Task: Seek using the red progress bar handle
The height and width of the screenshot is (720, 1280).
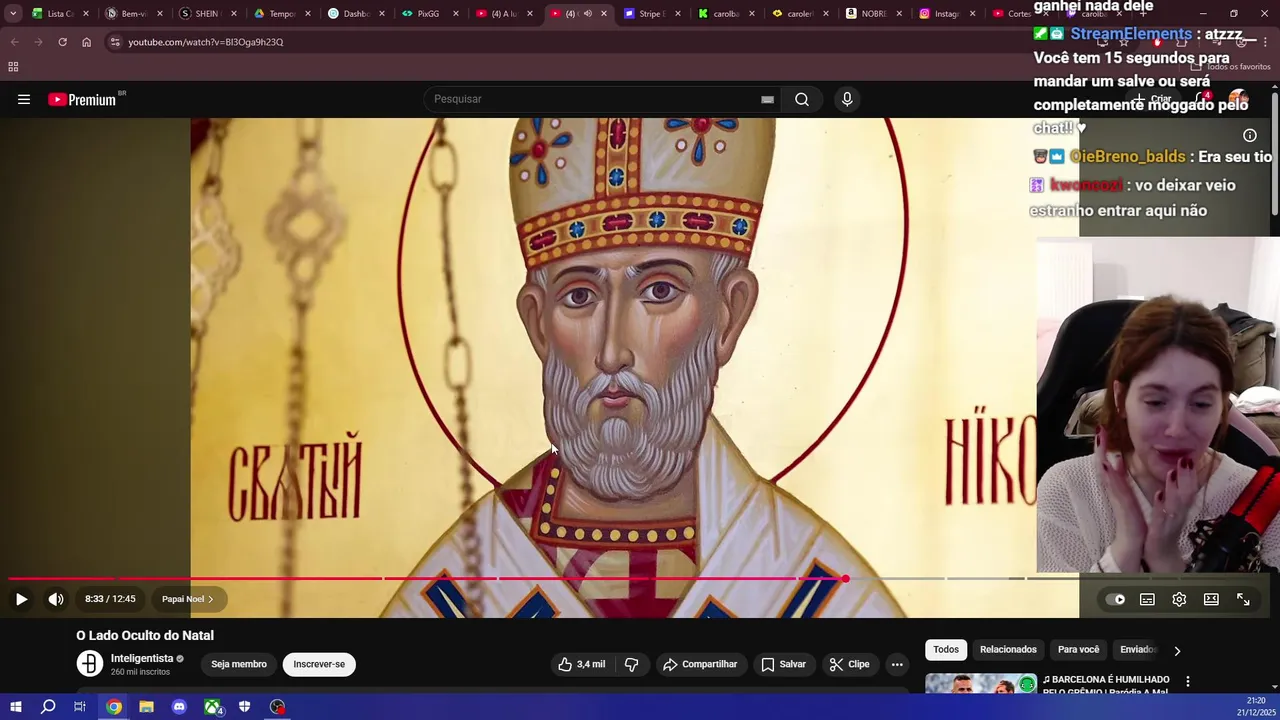Action: point(845,578)
